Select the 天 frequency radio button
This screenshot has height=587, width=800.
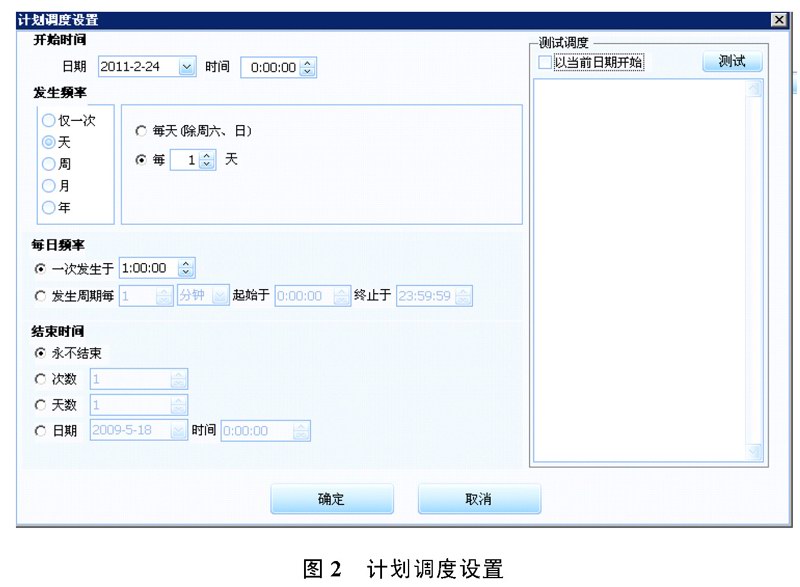(x=48, y=142)
